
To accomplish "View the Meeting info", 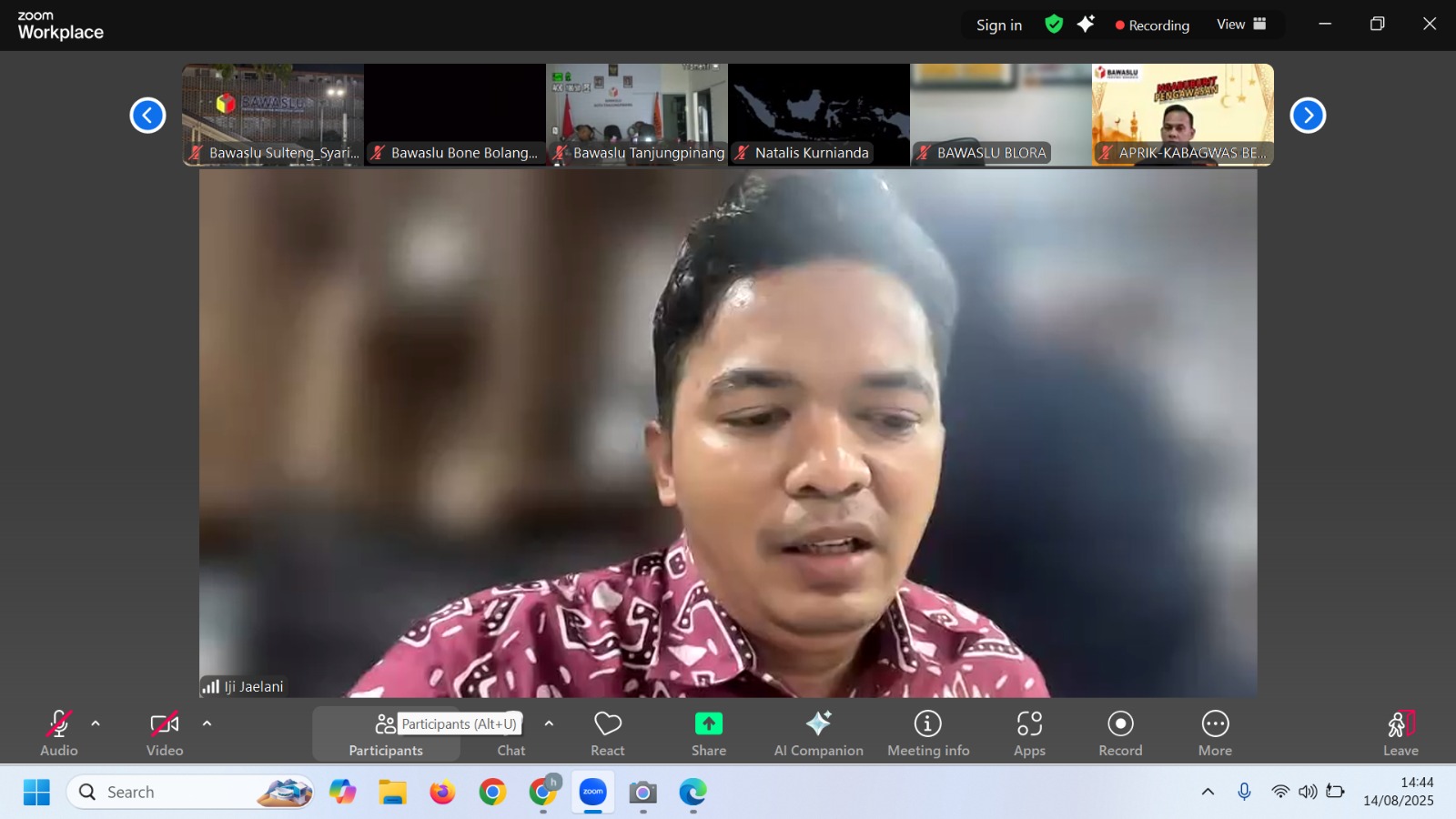I will [926, 733].
